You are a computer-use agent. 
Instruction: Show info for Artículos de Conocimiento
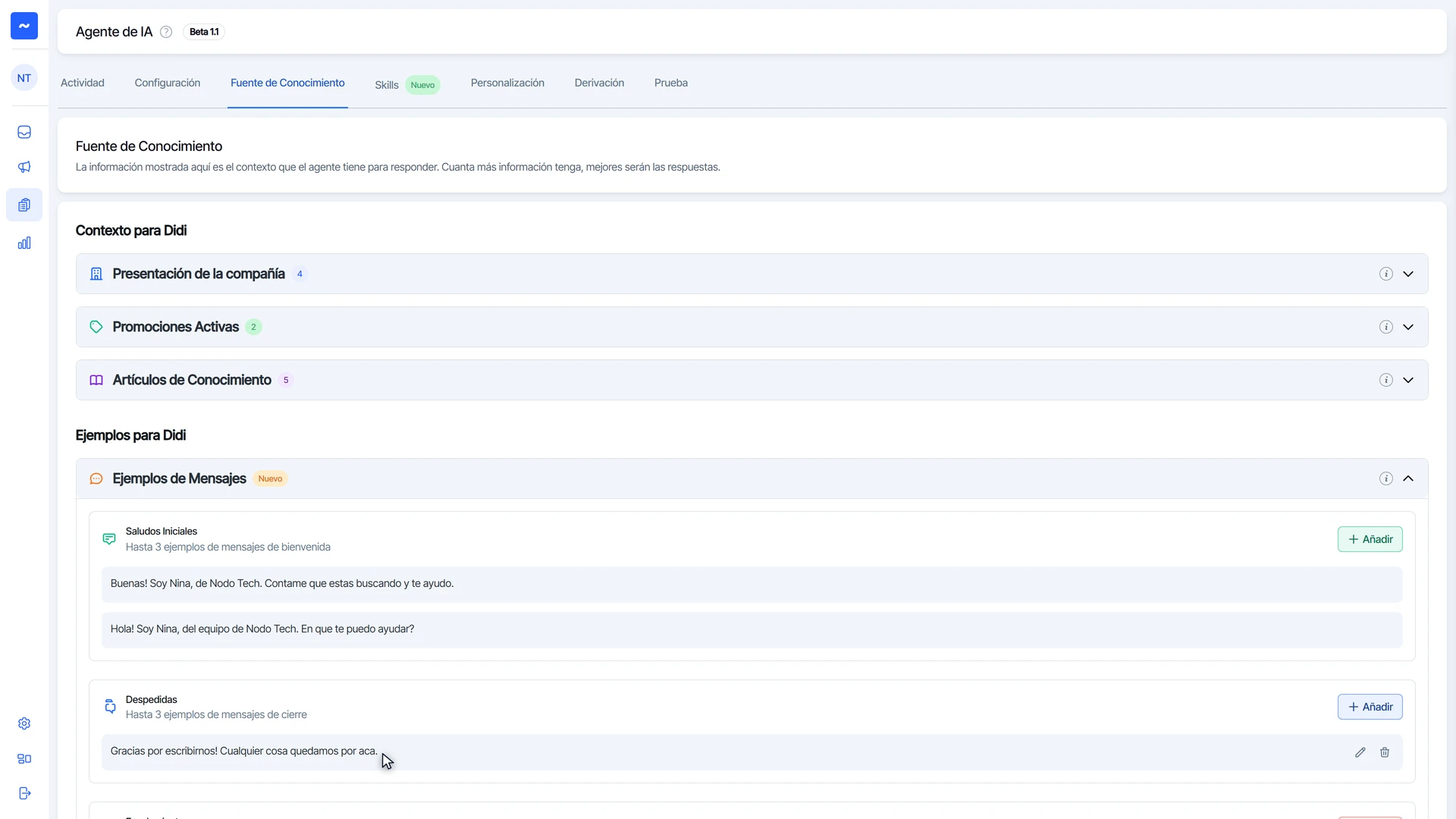[1385, 380]
